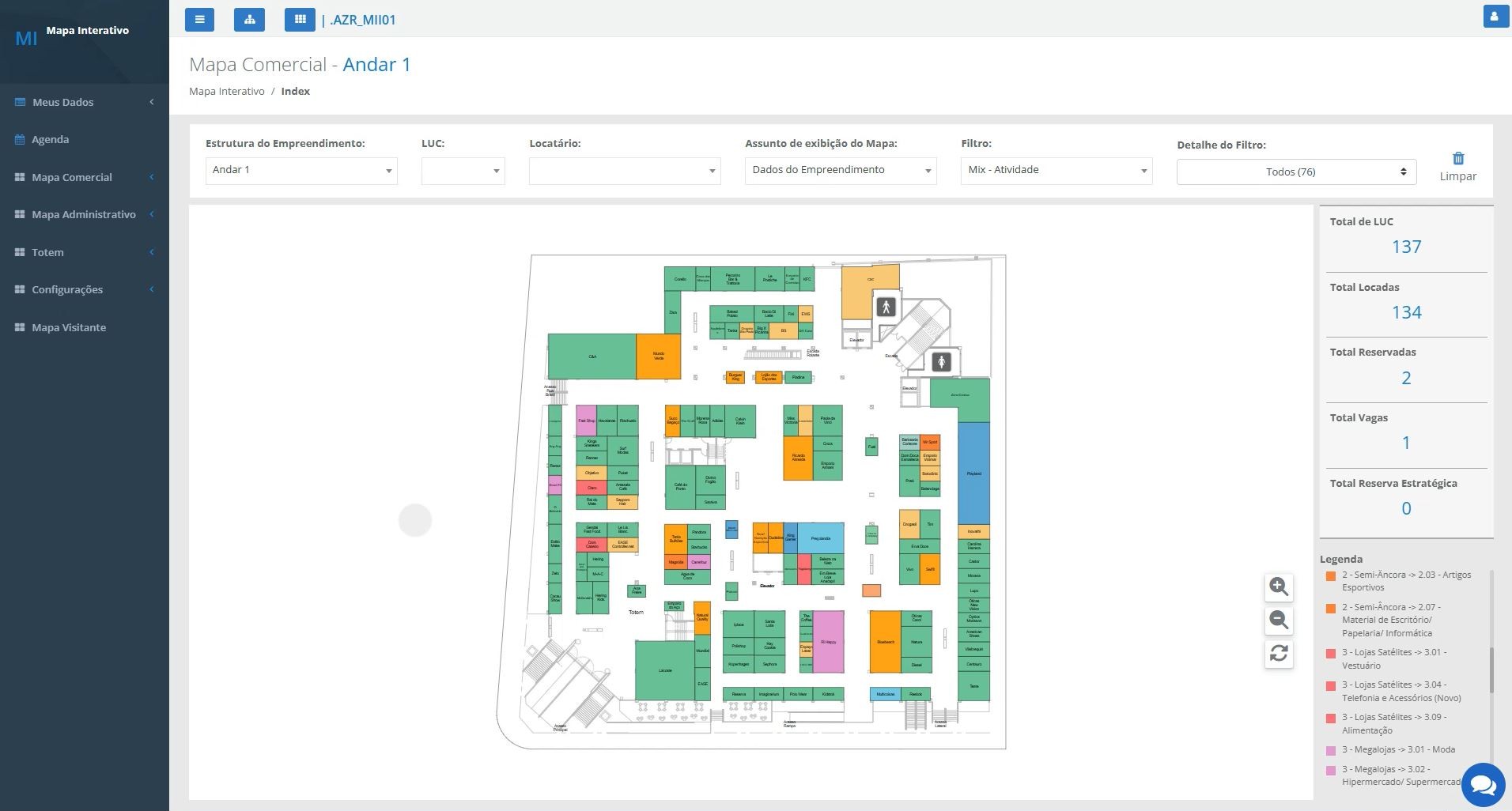Image resolution: width=1512 pixels, height=811 pixels.
Task: Open the hamburger menu icon in the toolbar
Action: (199, 19)
